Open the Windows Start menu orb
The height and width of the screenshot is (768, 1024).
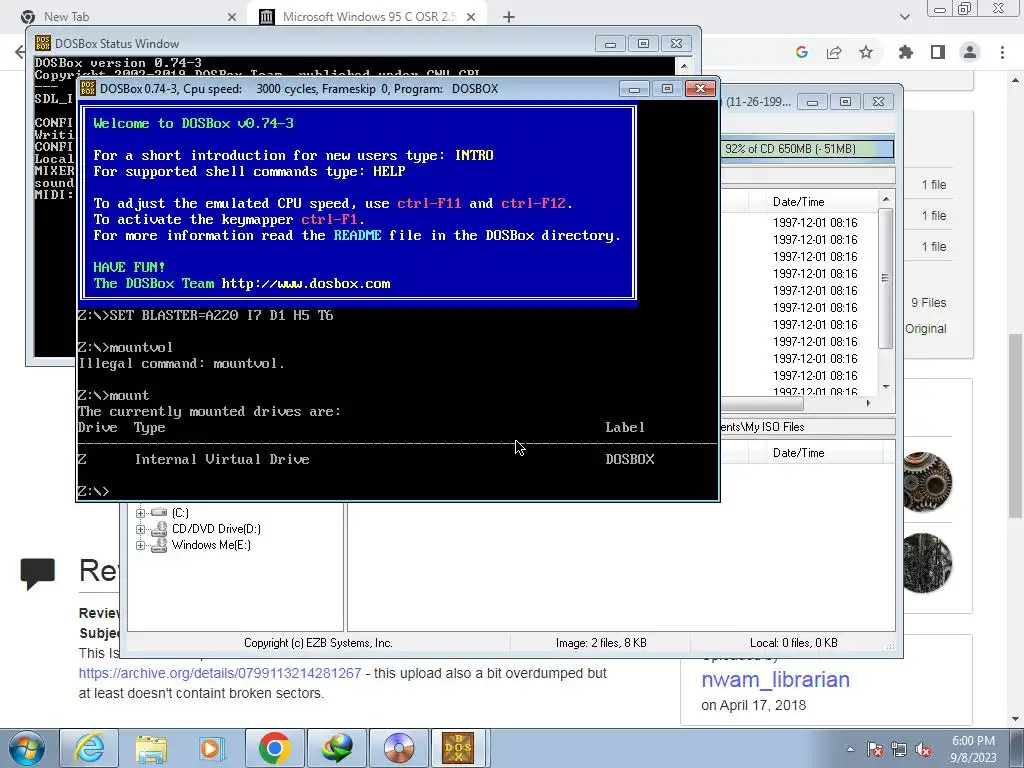tap(27, 748)
